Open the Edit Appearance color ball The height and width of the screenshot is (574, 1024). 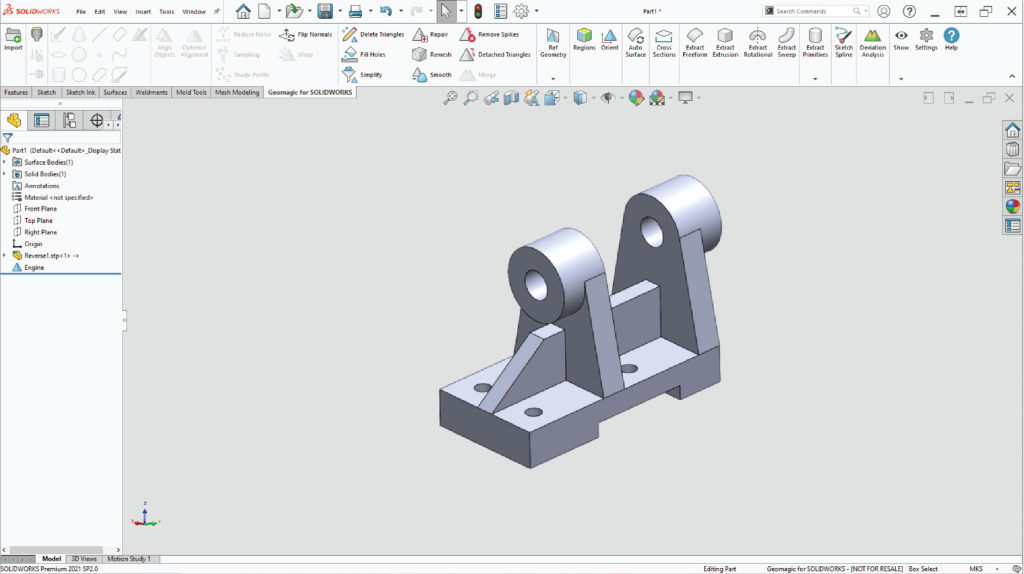click(635, 98)
